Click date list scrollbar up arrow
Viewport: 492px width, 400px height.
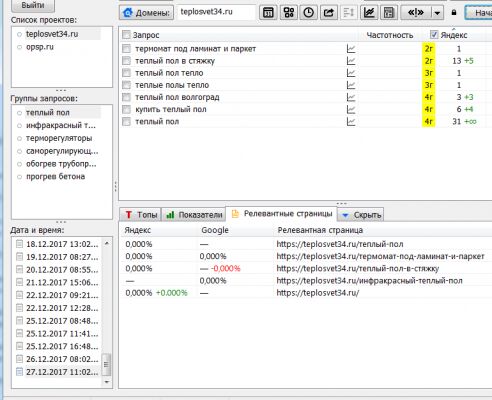(107, 243)
